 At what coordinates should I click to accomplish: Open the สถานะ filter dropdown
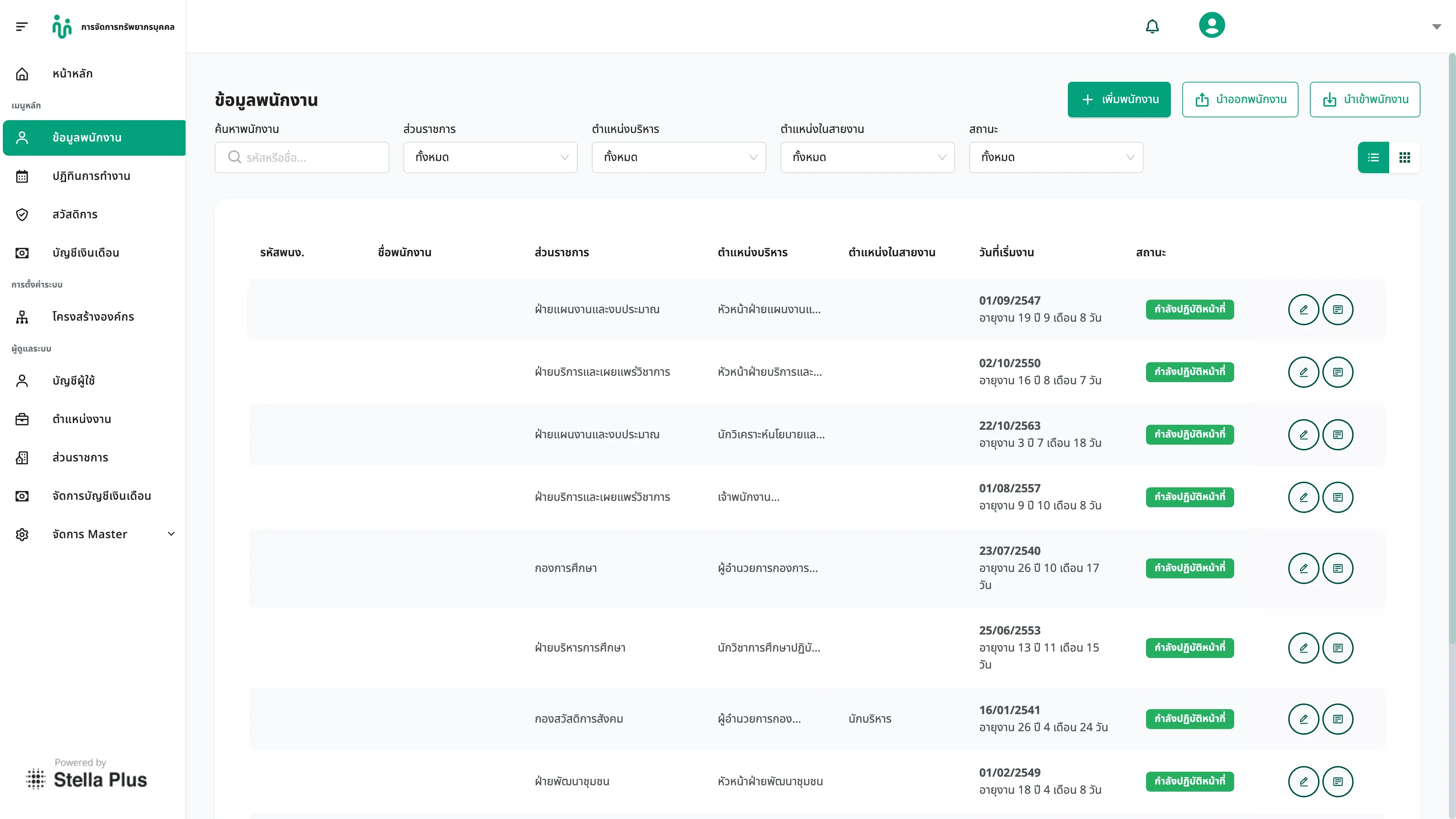(1056, 157)
